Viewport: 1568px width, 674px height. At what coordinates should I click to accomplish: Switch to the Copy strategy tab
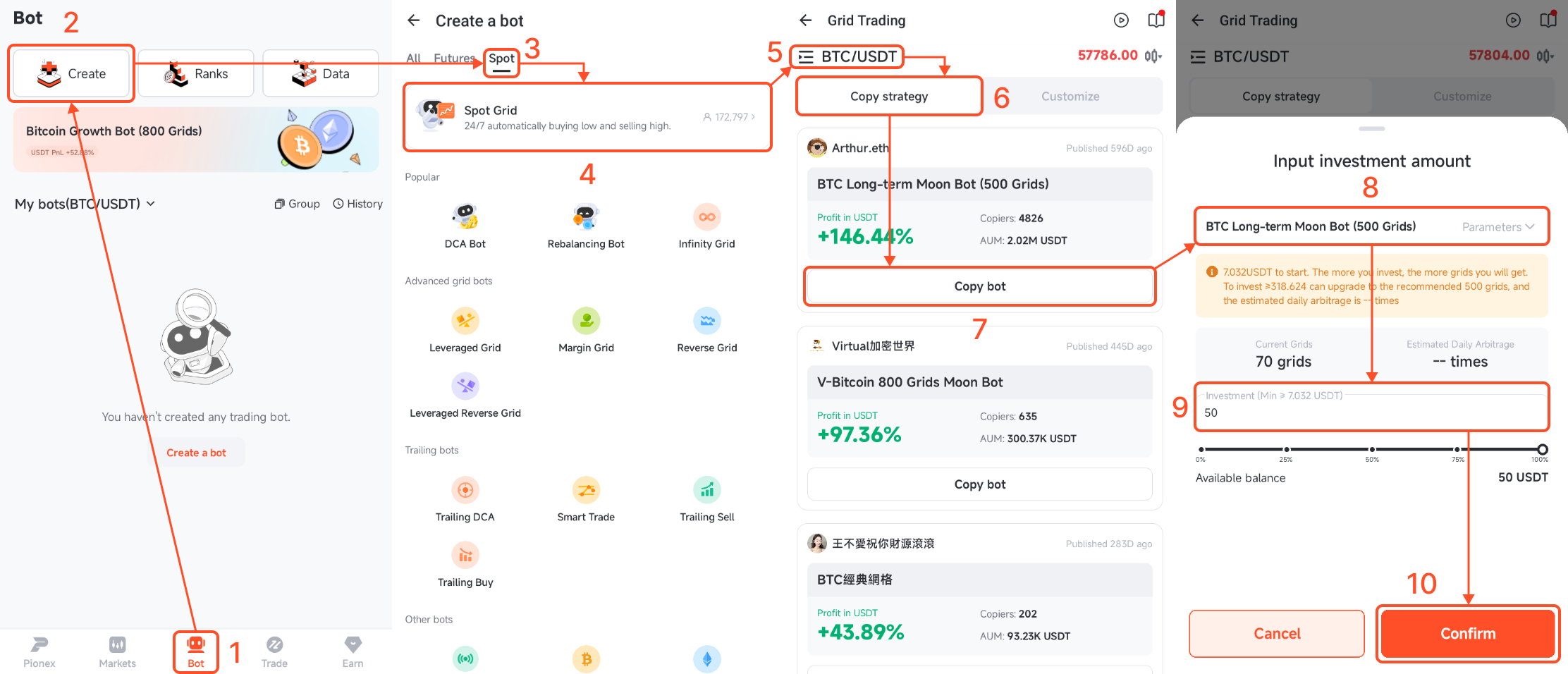click(889, 96)
